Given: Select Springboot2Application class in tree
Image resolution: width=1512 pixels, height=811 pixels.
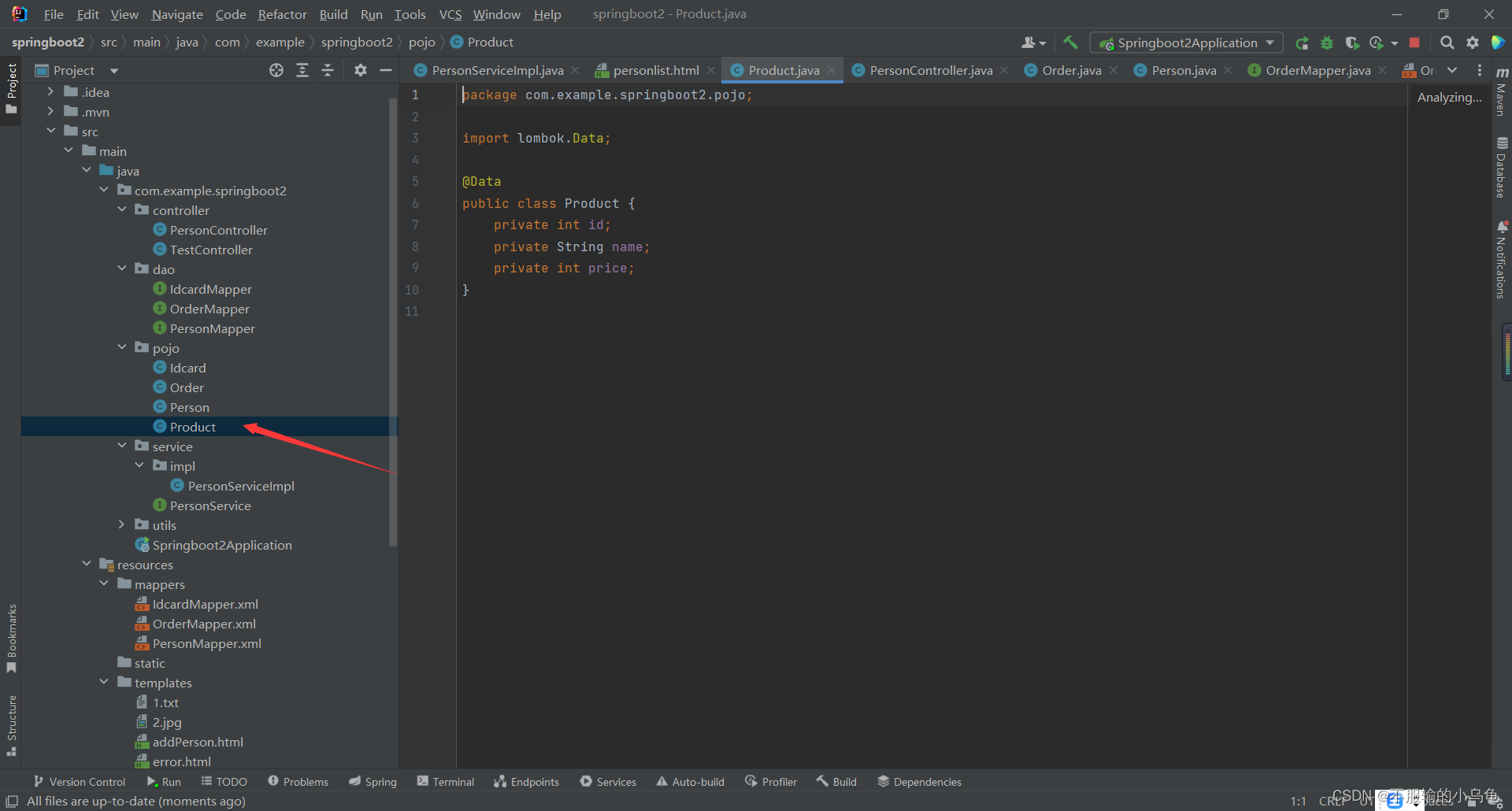Looking at the screenshot, I should (222, 545).
